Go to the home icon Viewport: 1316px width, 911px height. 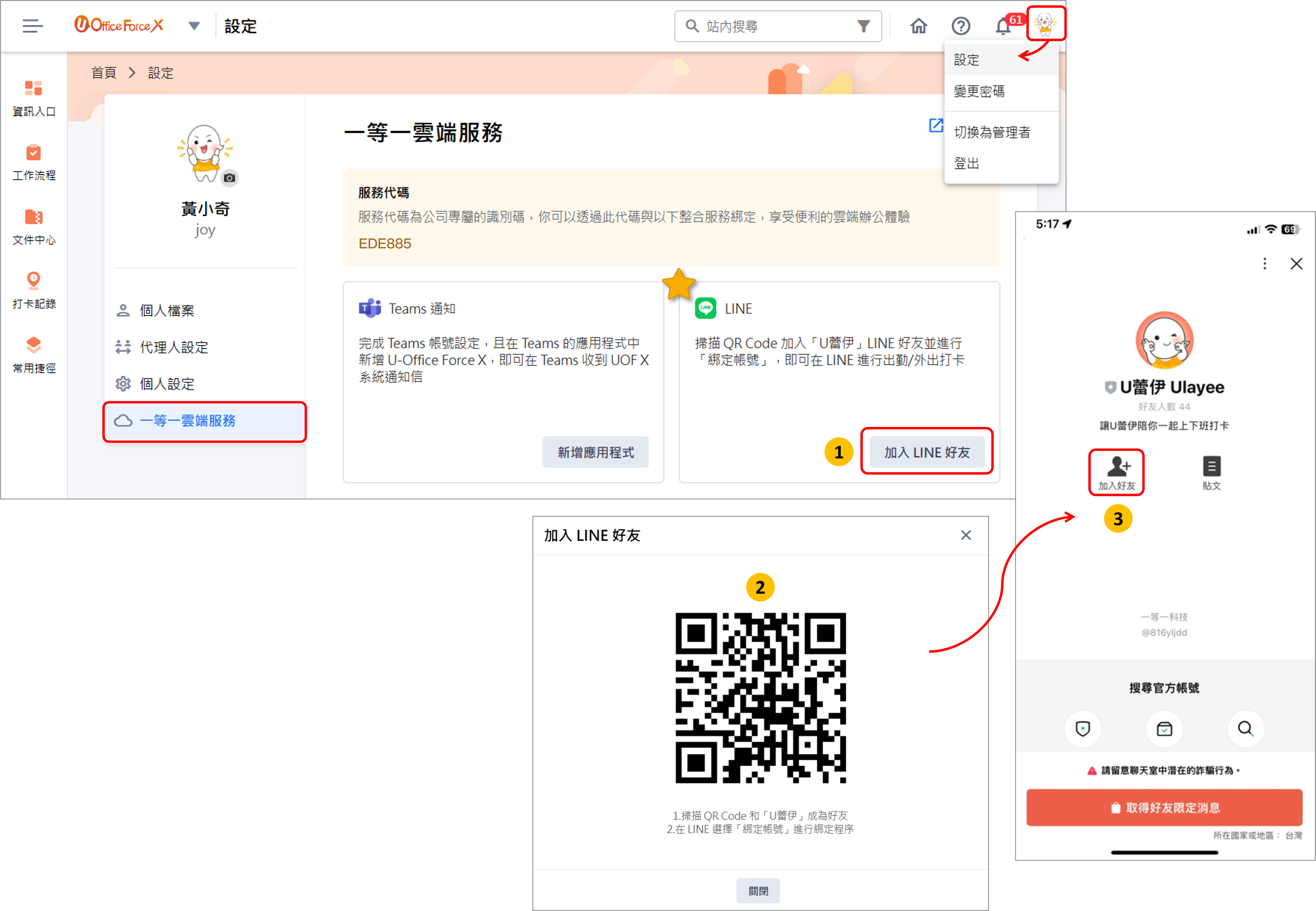pyautogui.click(x=918, y=26)
